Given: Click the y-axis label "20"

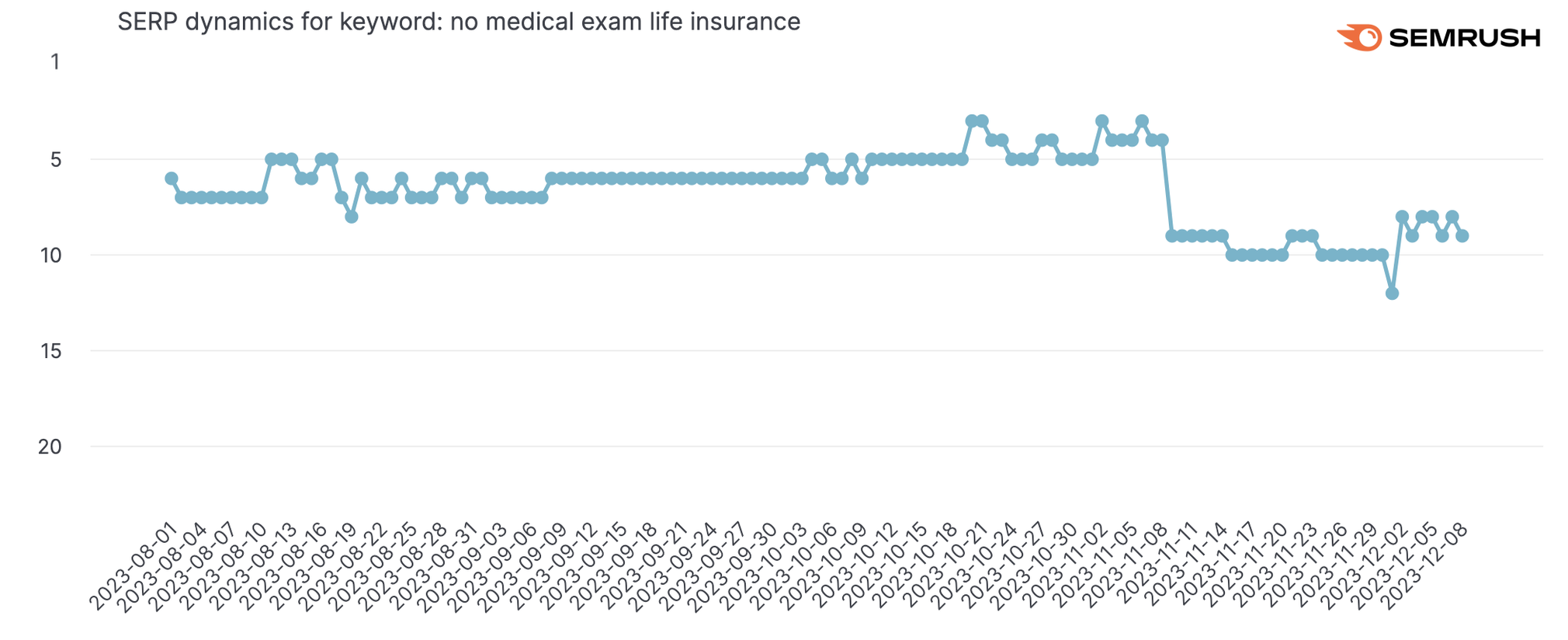Looking at the screenshot, I should click(51, 447).
